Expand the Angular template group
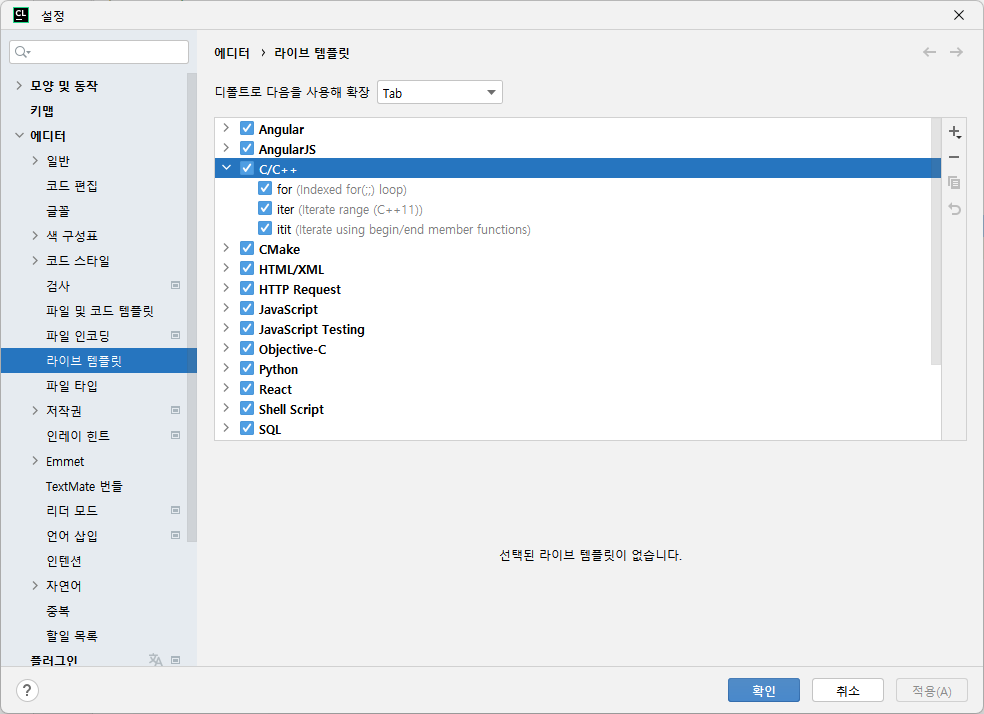 tap(227, 128)
